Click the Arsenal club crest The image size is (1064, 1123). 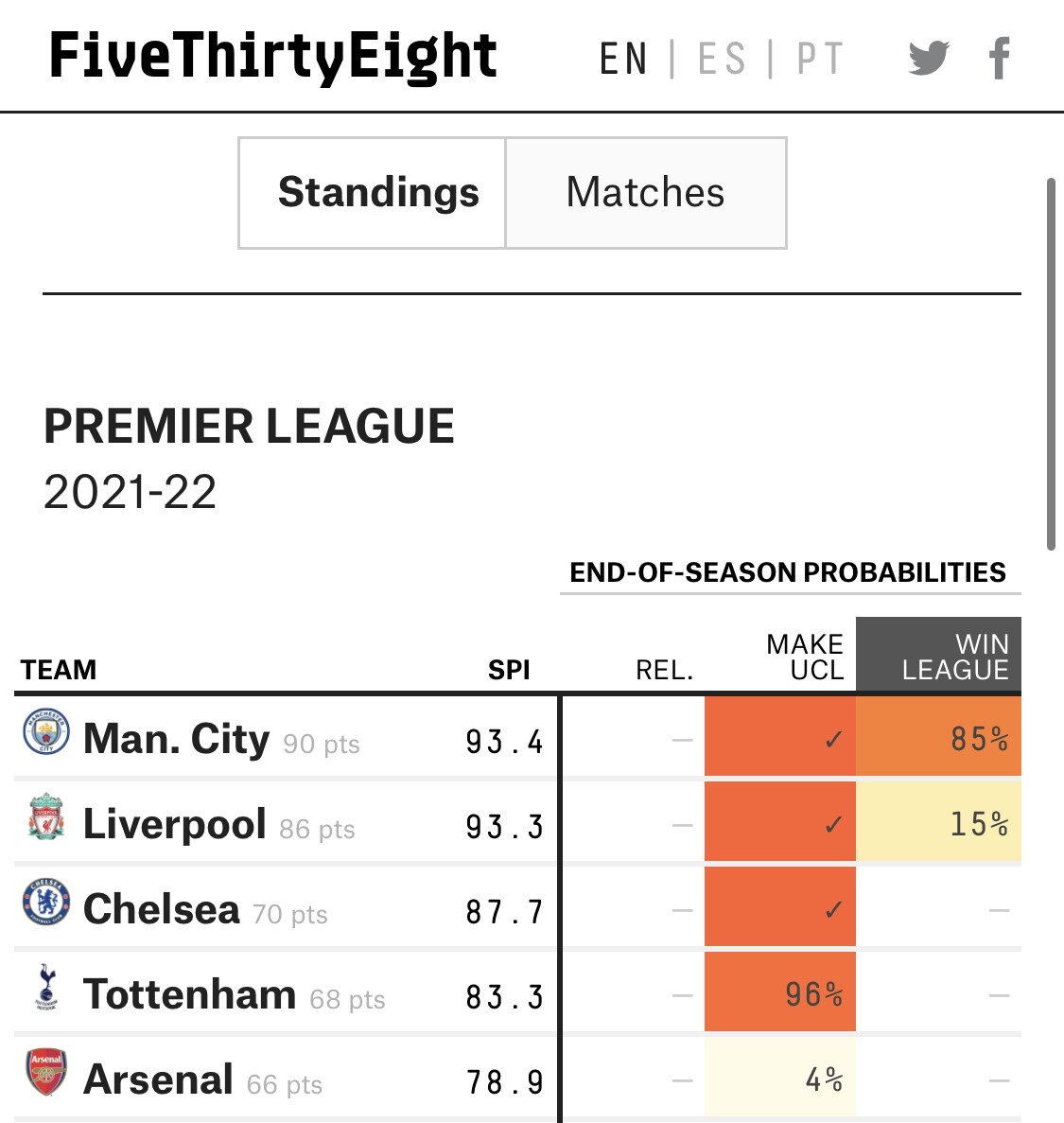46,1073
